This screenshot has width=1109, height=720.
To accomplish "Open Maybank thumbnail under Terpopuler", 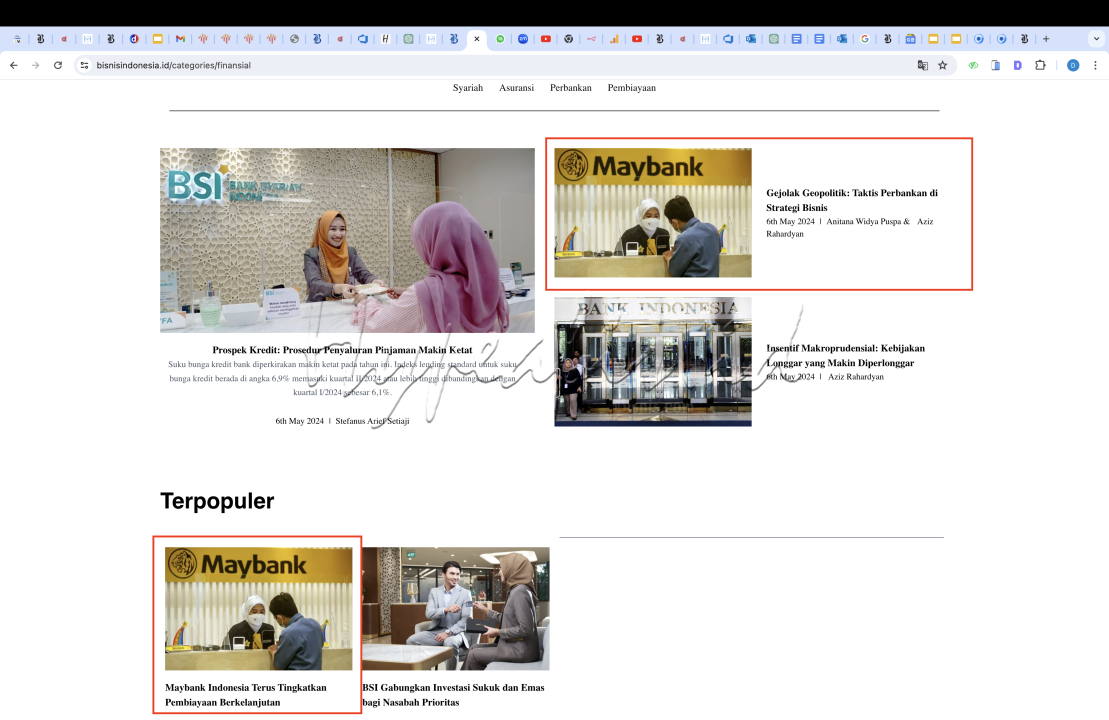I will point(258,608).
